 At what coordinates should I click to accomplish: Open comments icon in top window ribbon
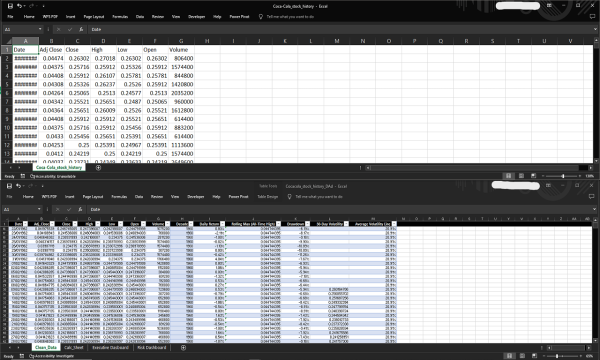(592, 16)
